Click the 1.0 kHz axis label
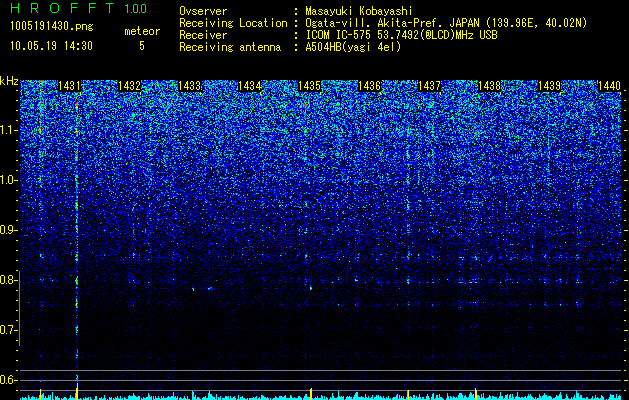This screenshot has width=629, height=400. click(8, 180)
